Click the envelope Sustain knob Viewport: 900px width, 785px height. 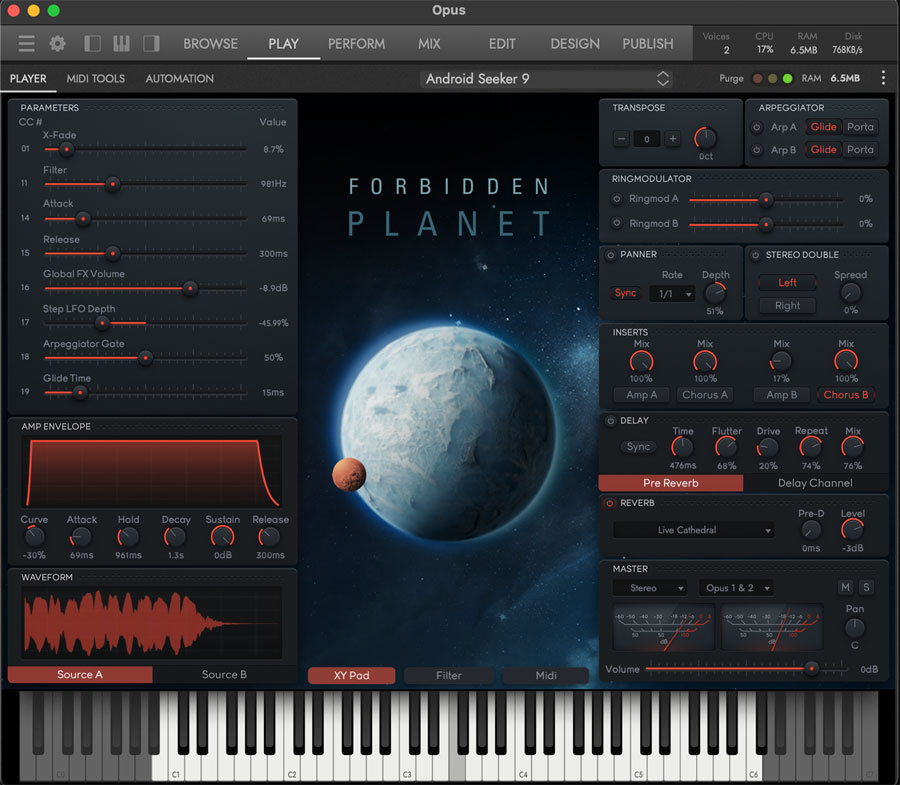222,537
